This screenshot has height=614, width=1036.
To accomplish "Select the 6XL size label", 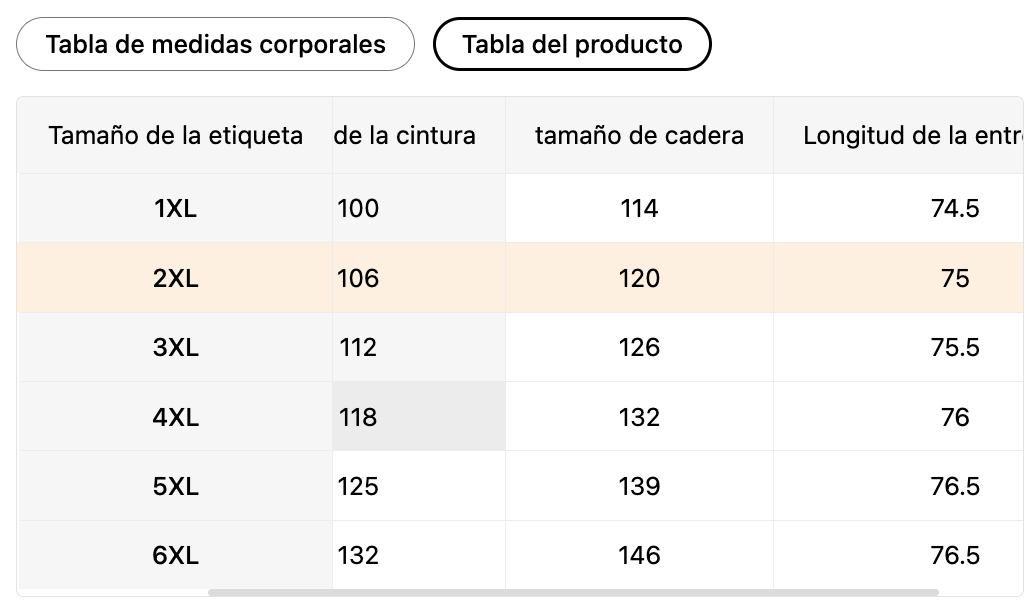I will point(175,555).
